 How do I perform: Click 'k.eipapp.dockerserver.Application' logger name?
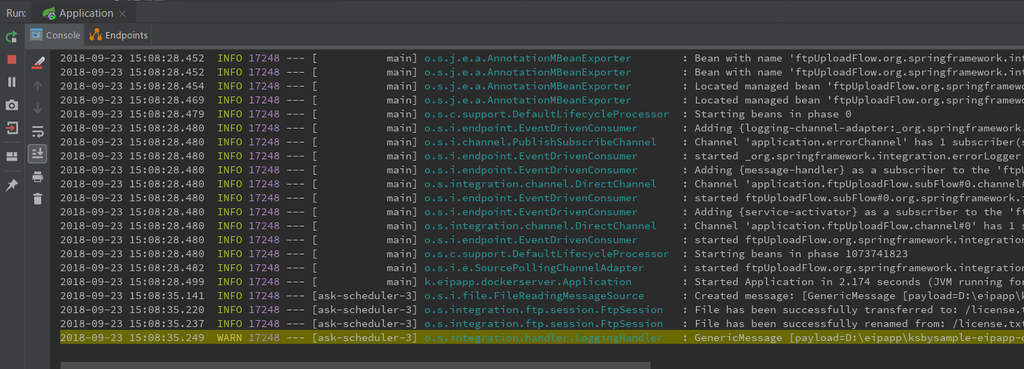528,281
